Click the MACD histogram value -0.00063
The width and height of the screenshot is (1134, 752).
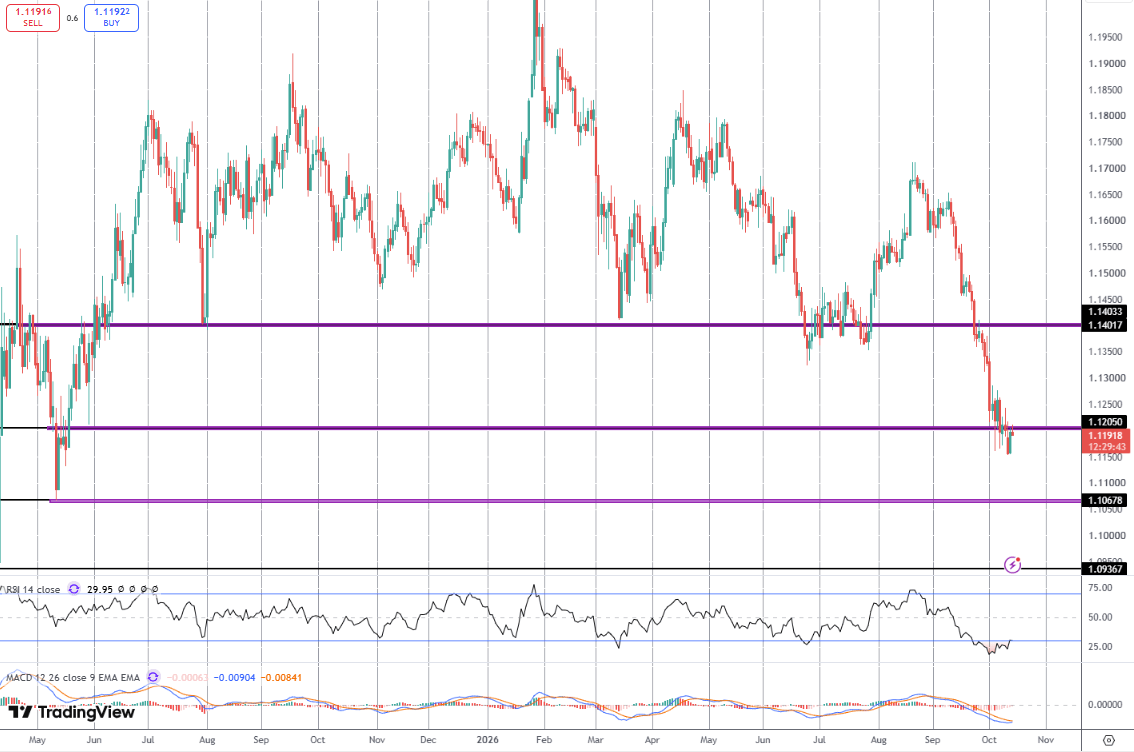click(x=187, y=678)
